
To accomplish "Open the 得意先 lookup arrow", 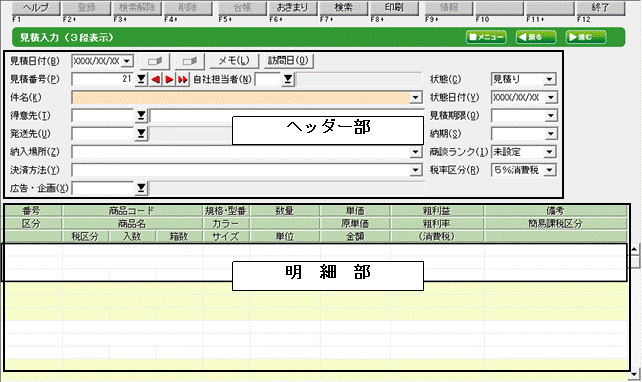I will point(141,115).
